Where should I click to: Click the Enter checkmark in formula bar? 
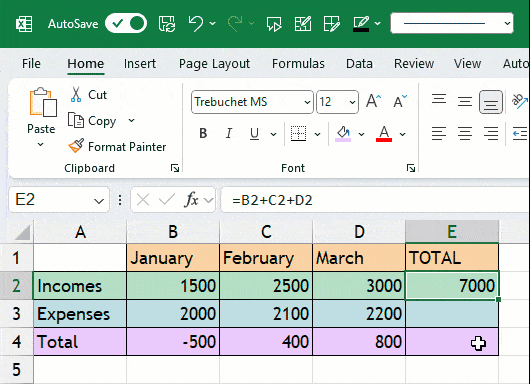167,200
